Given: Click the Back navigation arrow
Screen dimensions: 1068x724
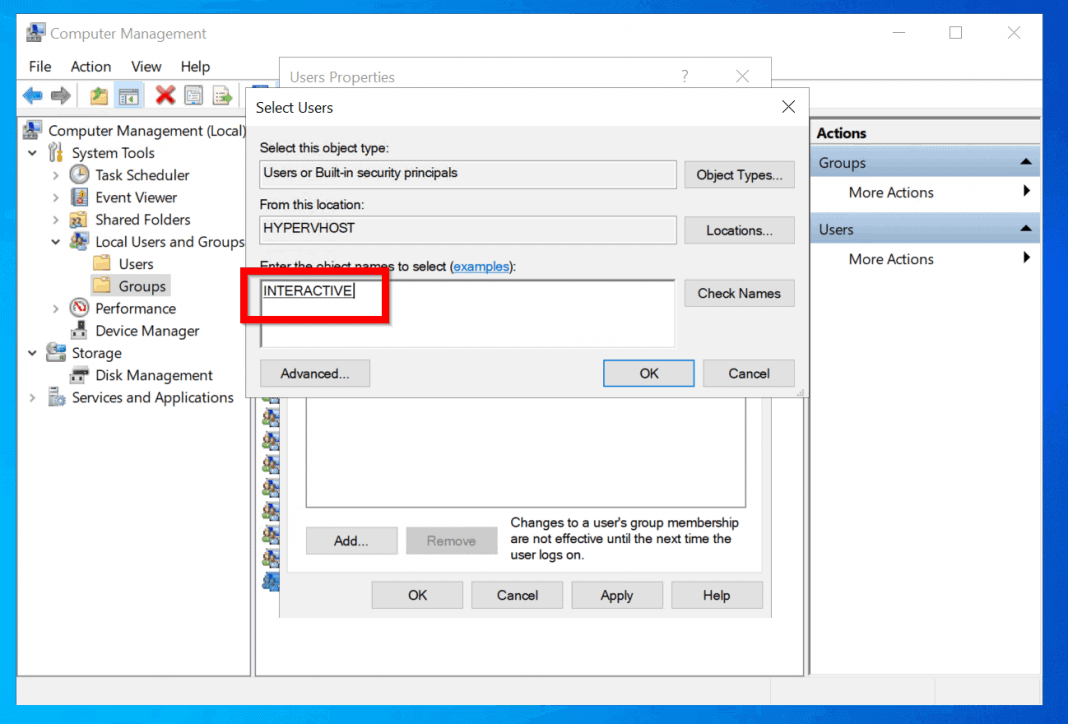Looking at the screenshot, I should (x=33, y=95).
